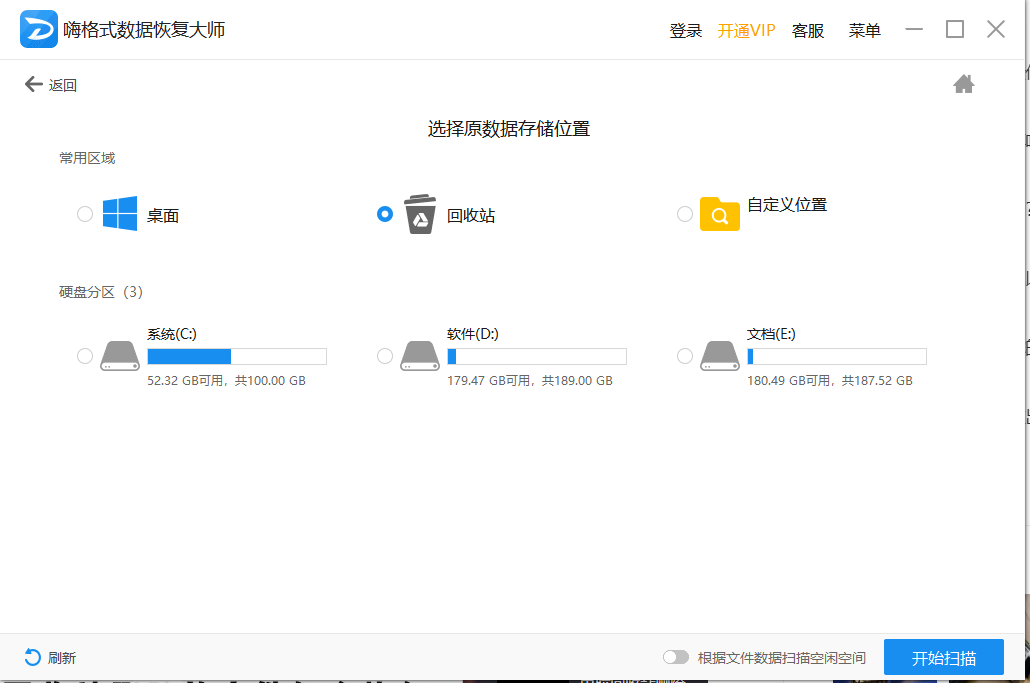
Task: Click the custom location folder icon
Action: [719, 214]
